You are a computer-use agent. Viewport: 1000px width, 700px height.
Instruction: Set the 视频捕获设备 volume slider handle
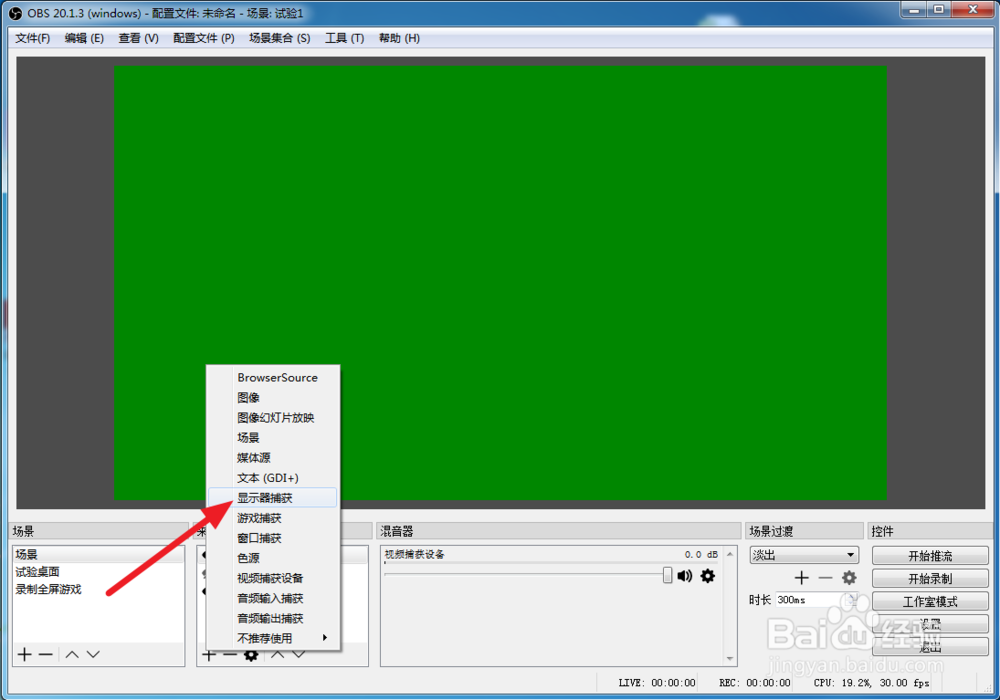667,575
